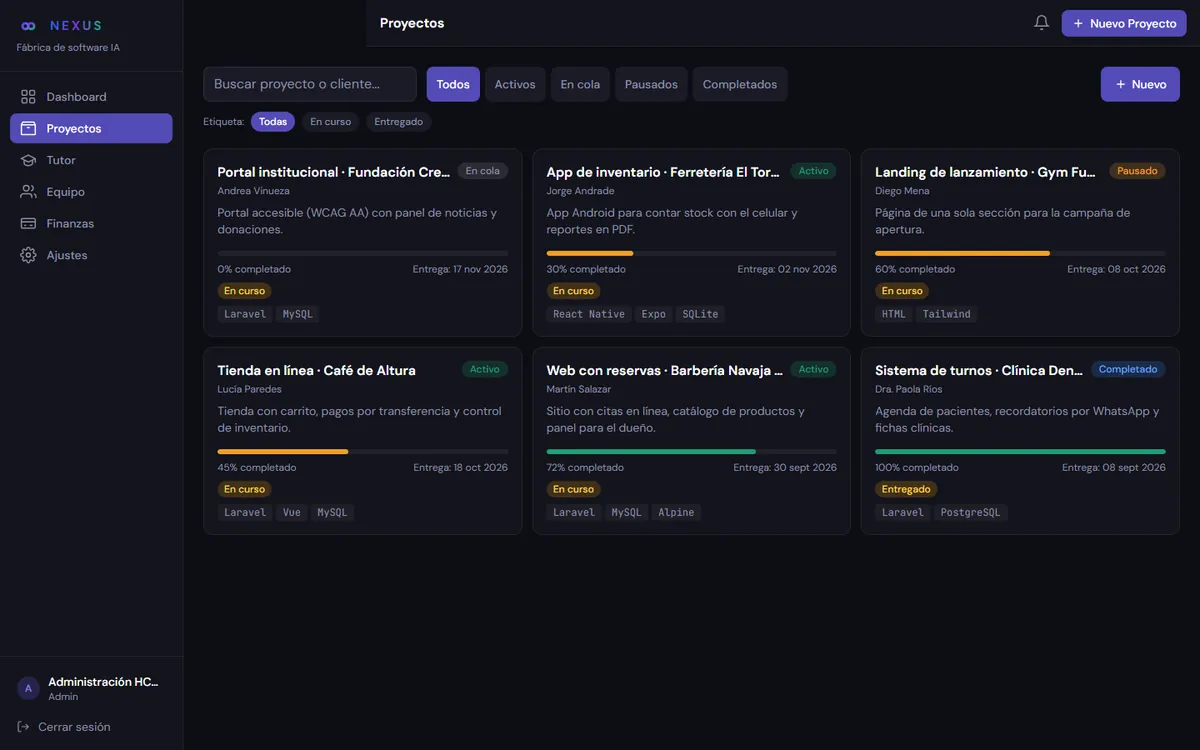Focus the Buscar proyecto o cliente field
1200x750 pixels.
(x=310, y=84)
